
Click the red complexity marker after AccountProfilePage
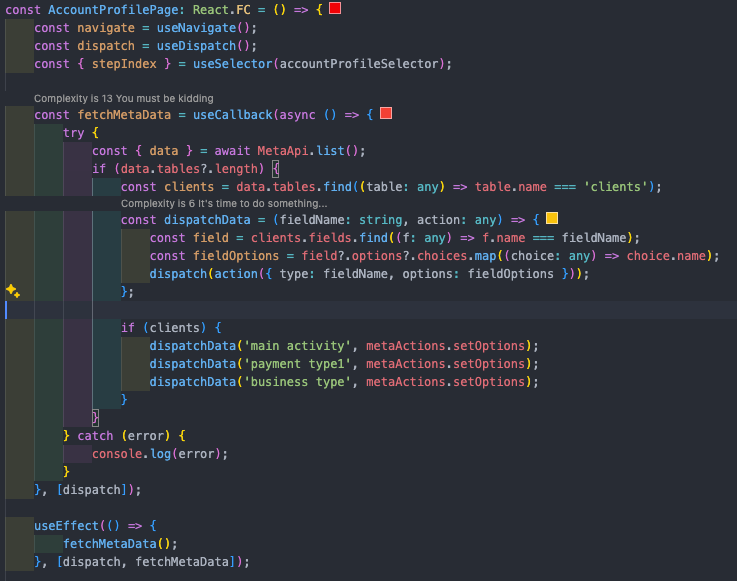(335, 8)
